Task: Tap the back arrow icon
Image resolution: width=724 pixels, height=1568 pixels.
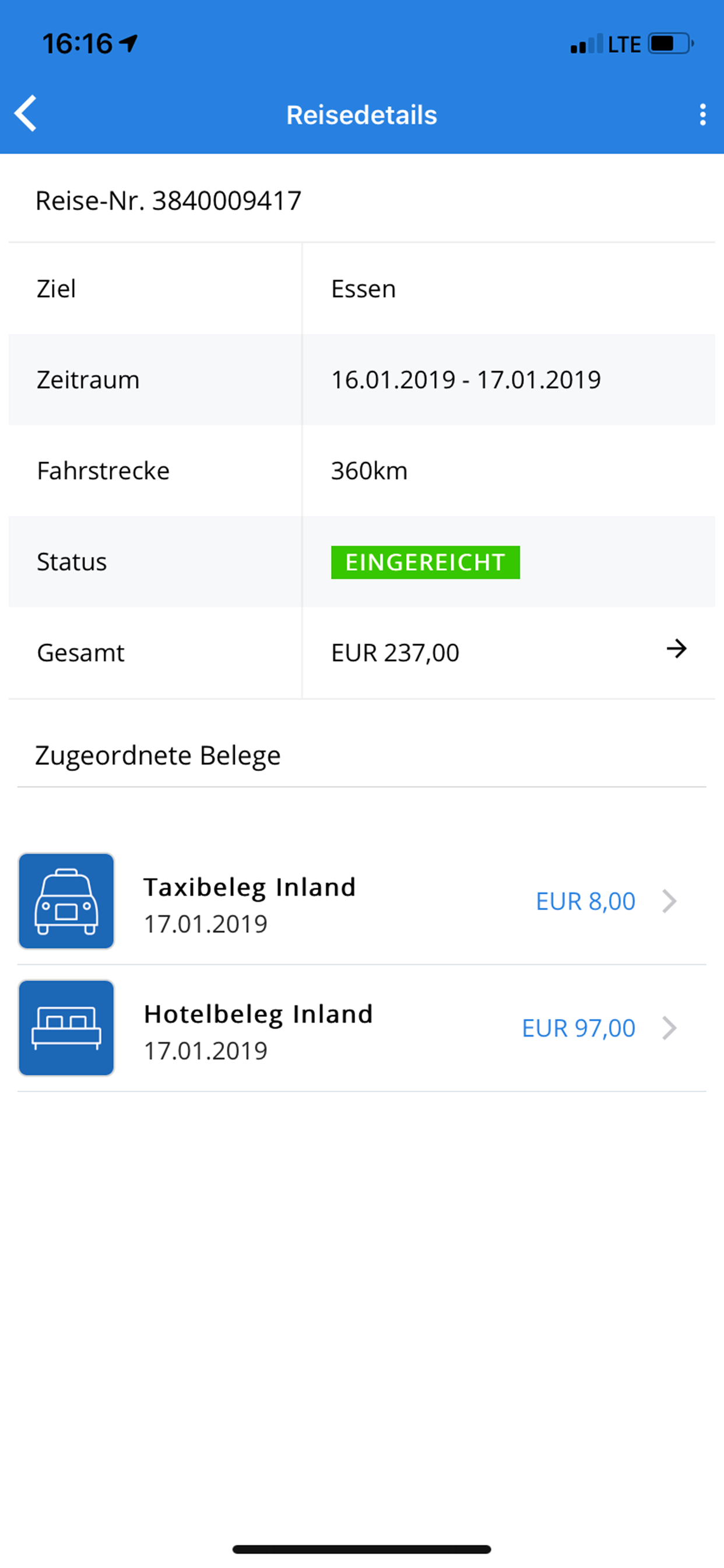Action: click(26, 114)
